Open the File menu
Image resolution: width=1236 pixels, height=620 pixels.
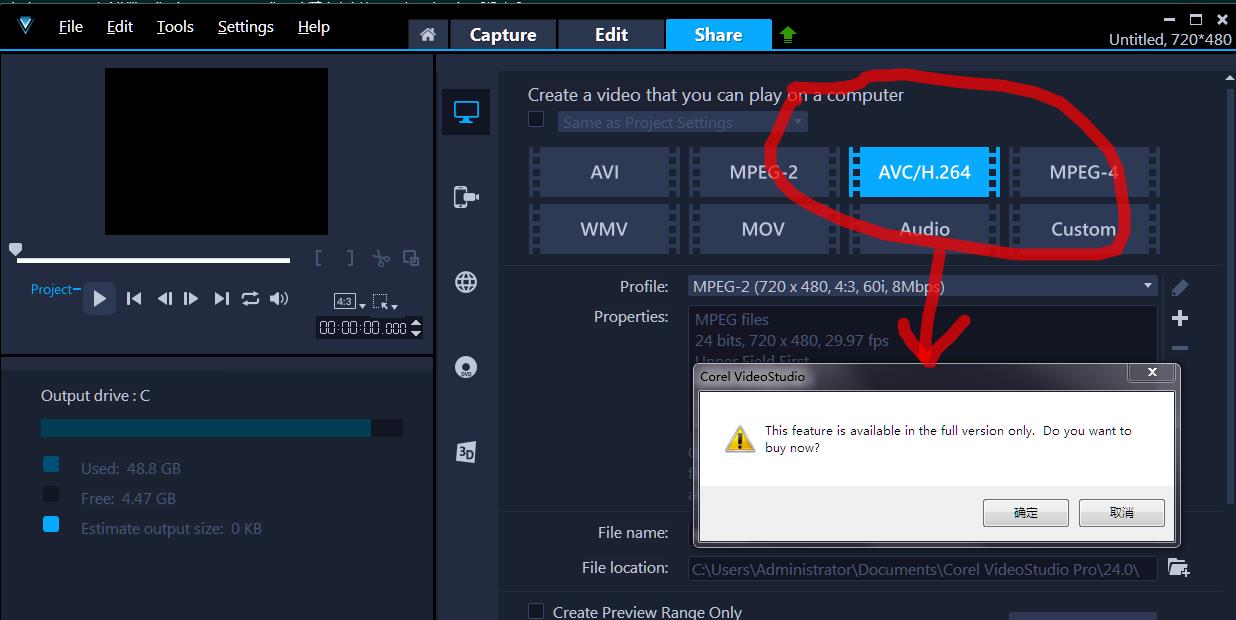[x=71, y=26]
